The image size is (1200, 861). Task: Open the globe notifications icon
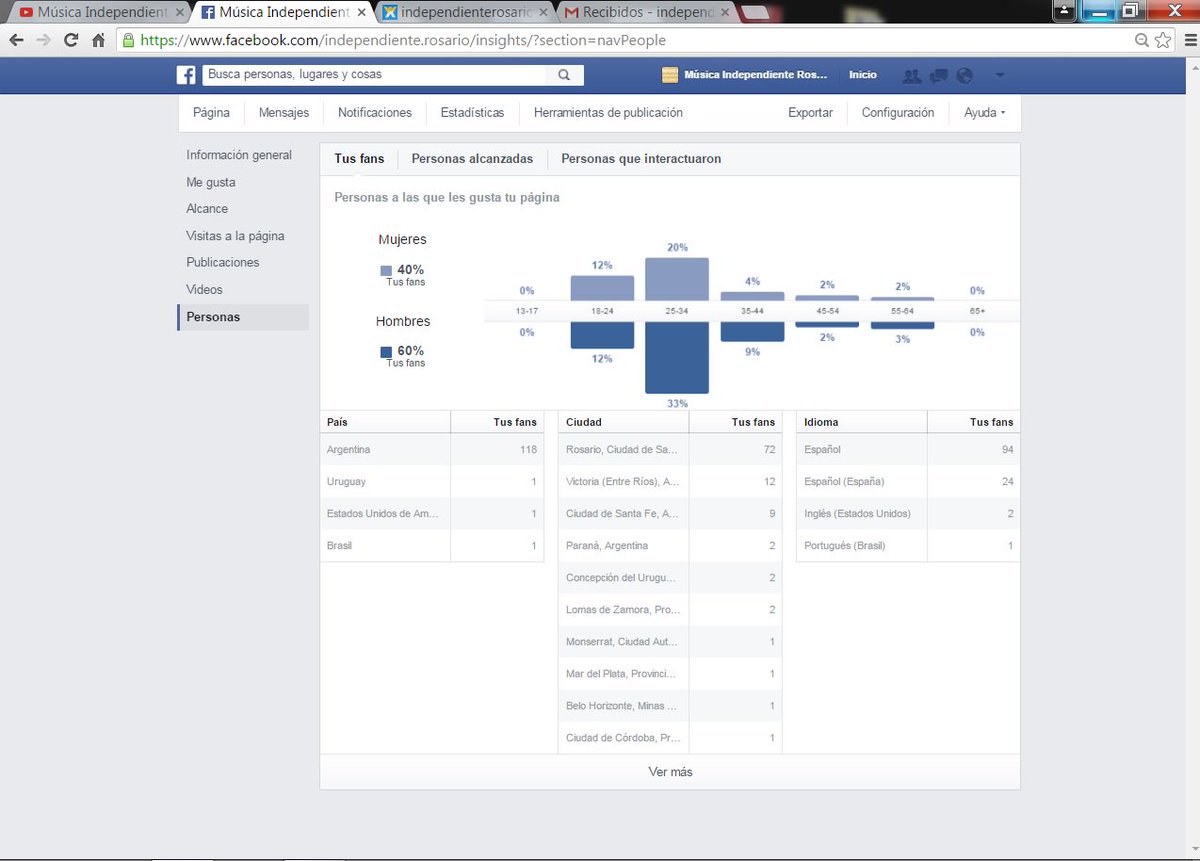[965, 75]
